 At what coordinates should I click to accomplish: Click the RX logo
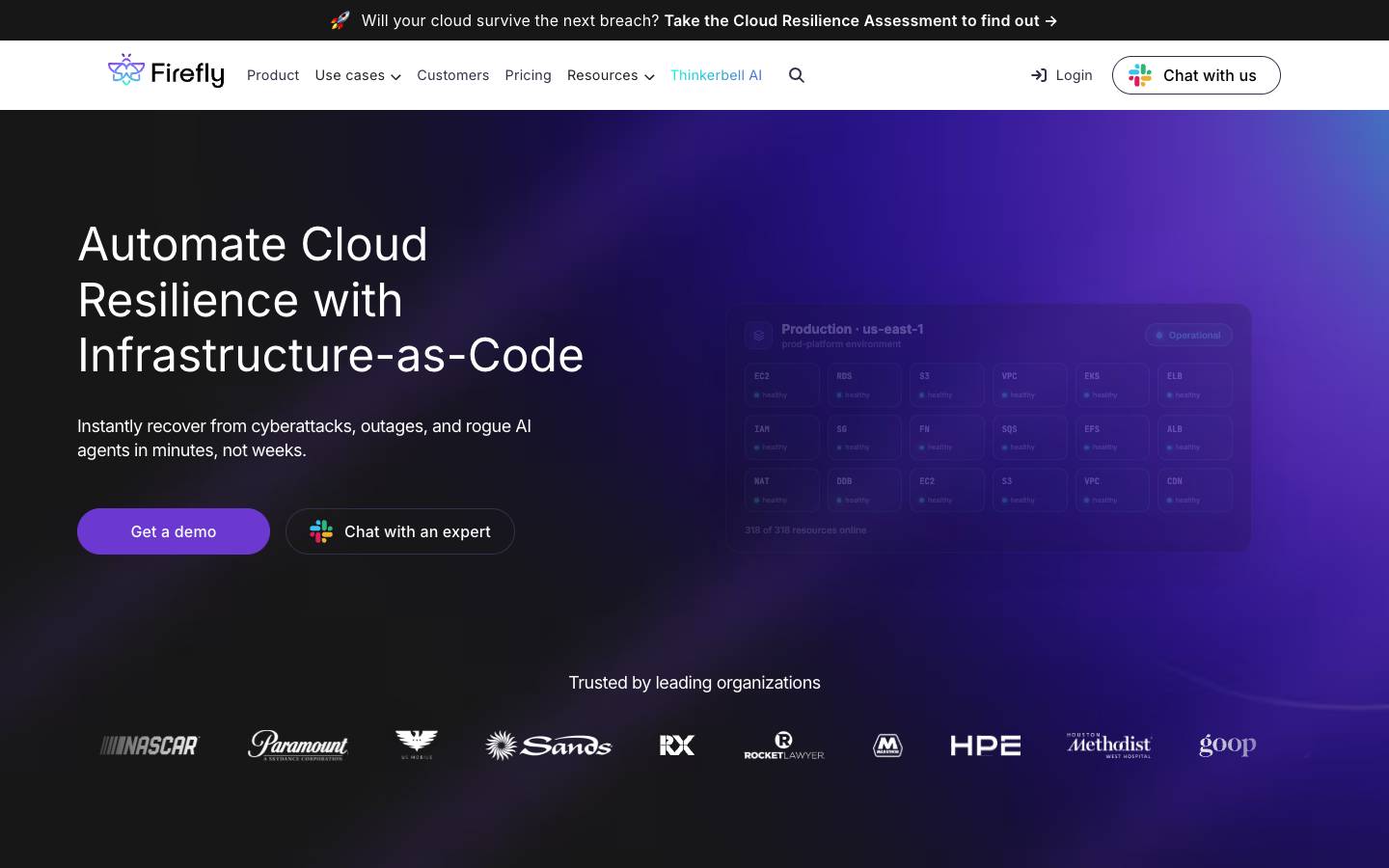677,745
